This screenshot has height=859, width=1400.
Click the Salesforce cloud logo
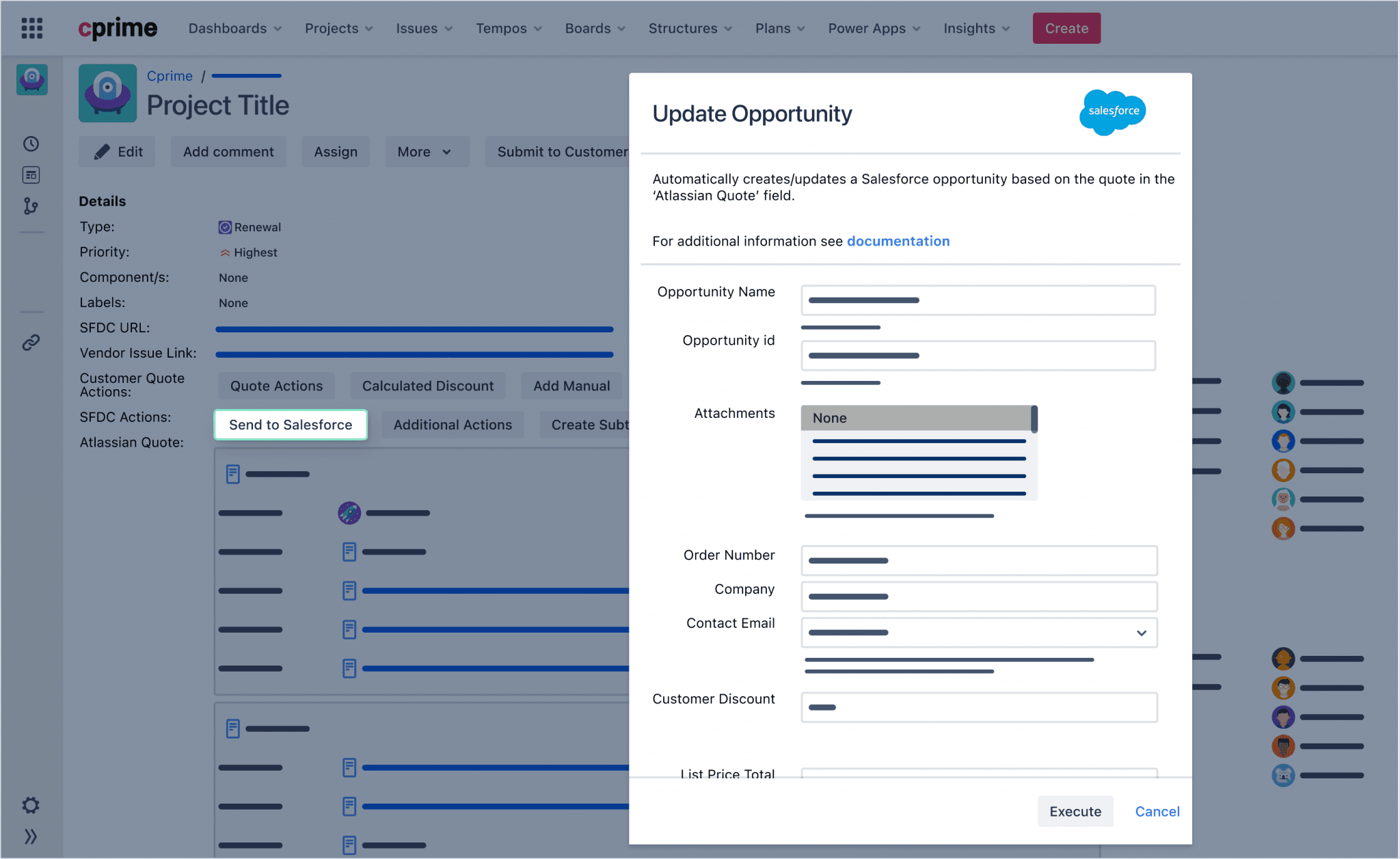point(1112,111)
